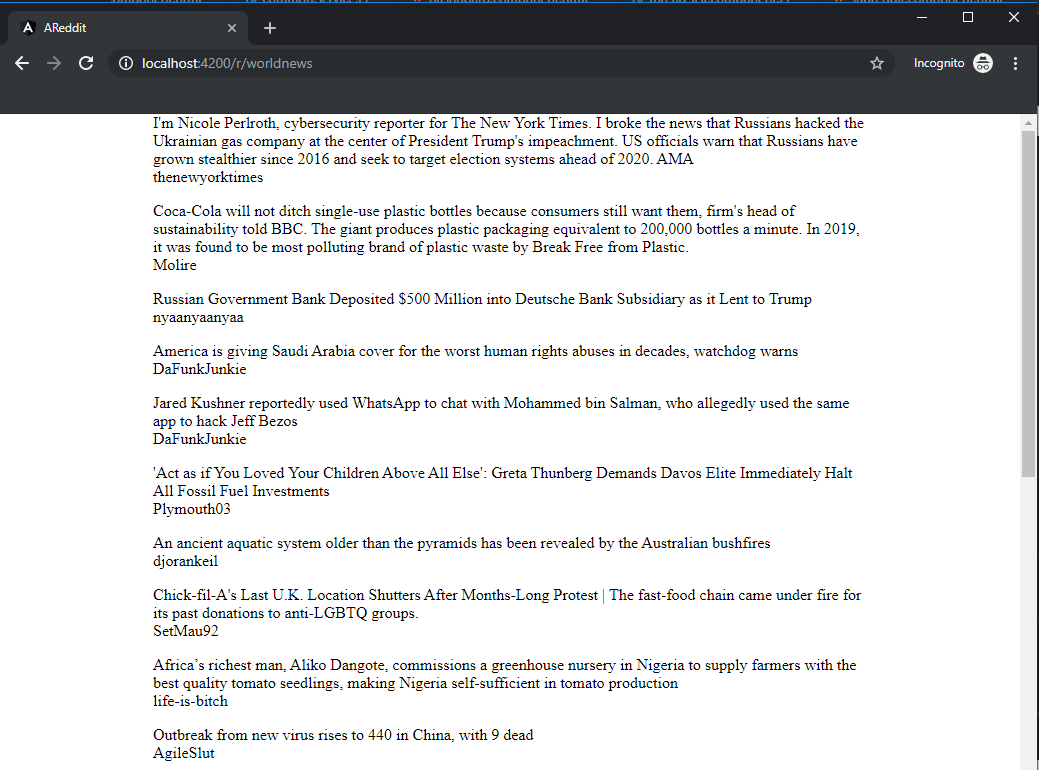
Task: Click author name AgileSlut
Action: click(x=184, y=753)
